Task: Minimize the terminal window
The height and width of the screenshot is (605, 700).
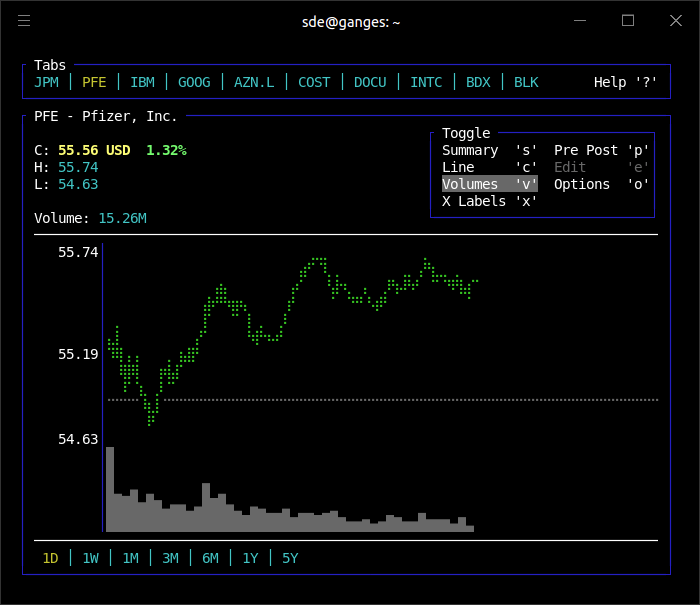Action: pos(580,21)
